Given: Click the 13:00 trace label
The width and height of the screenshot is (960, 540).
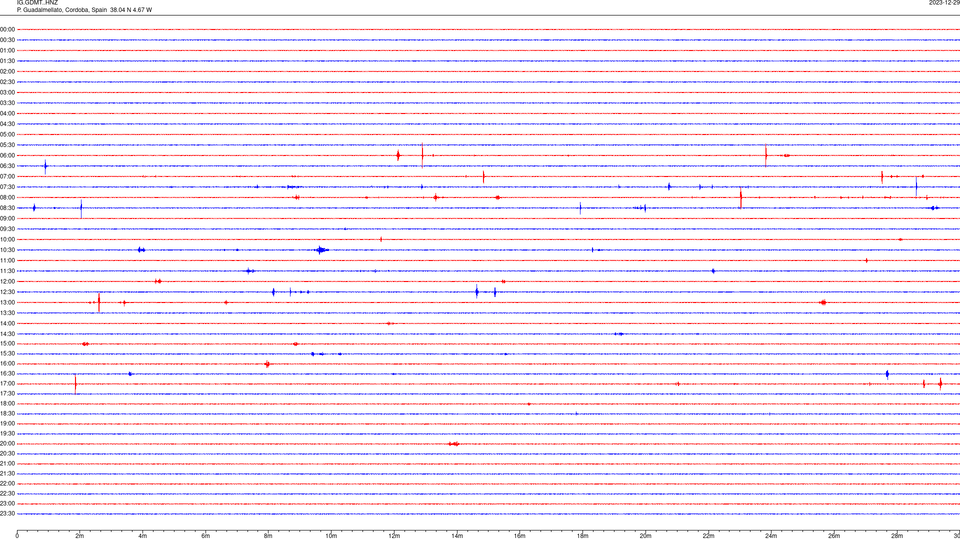Looking at the screenshot, I should (x=7, y=302).
